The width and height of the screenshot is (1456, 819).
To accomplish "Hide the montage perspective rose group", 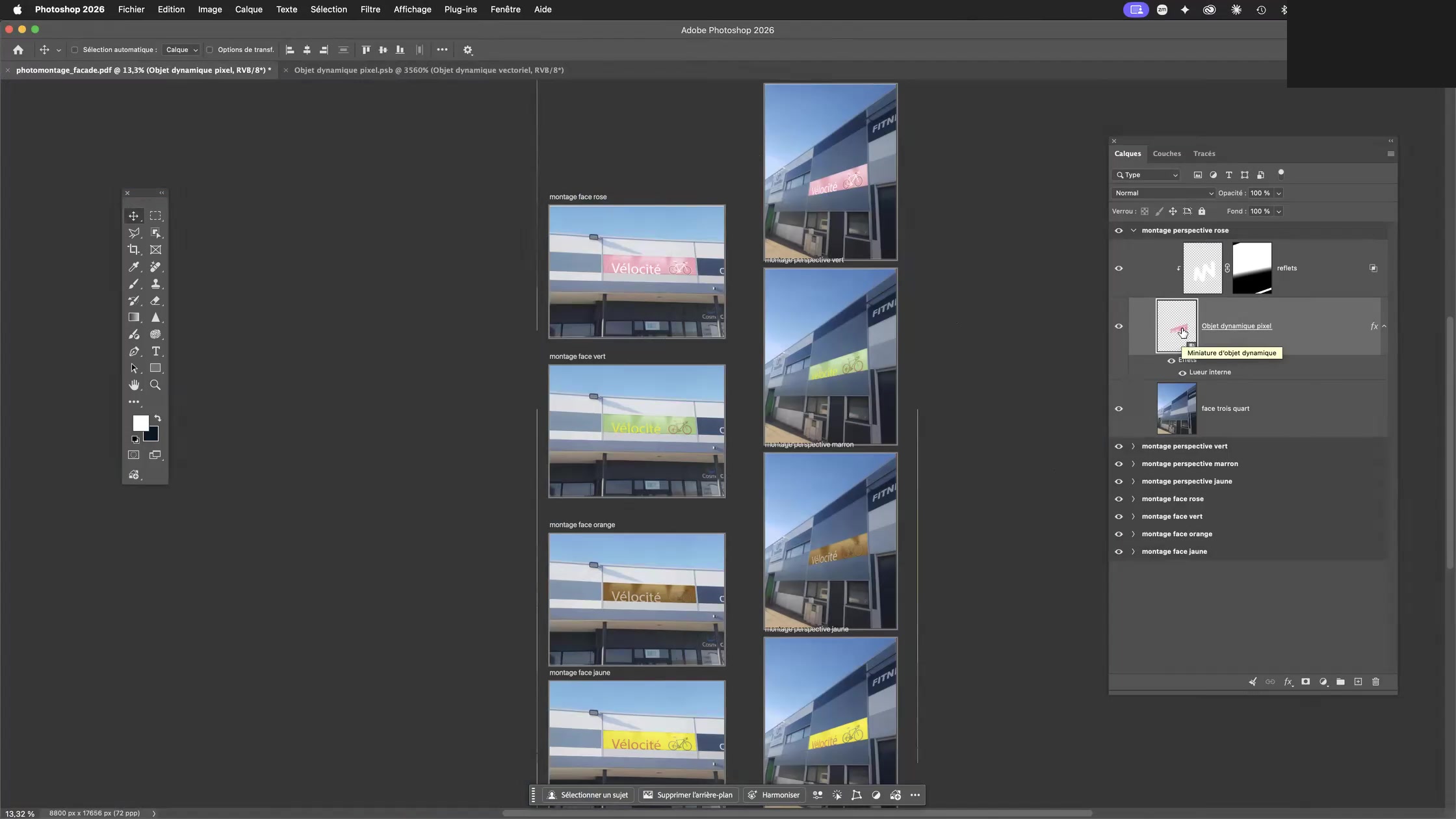I will coord(1119,231).
